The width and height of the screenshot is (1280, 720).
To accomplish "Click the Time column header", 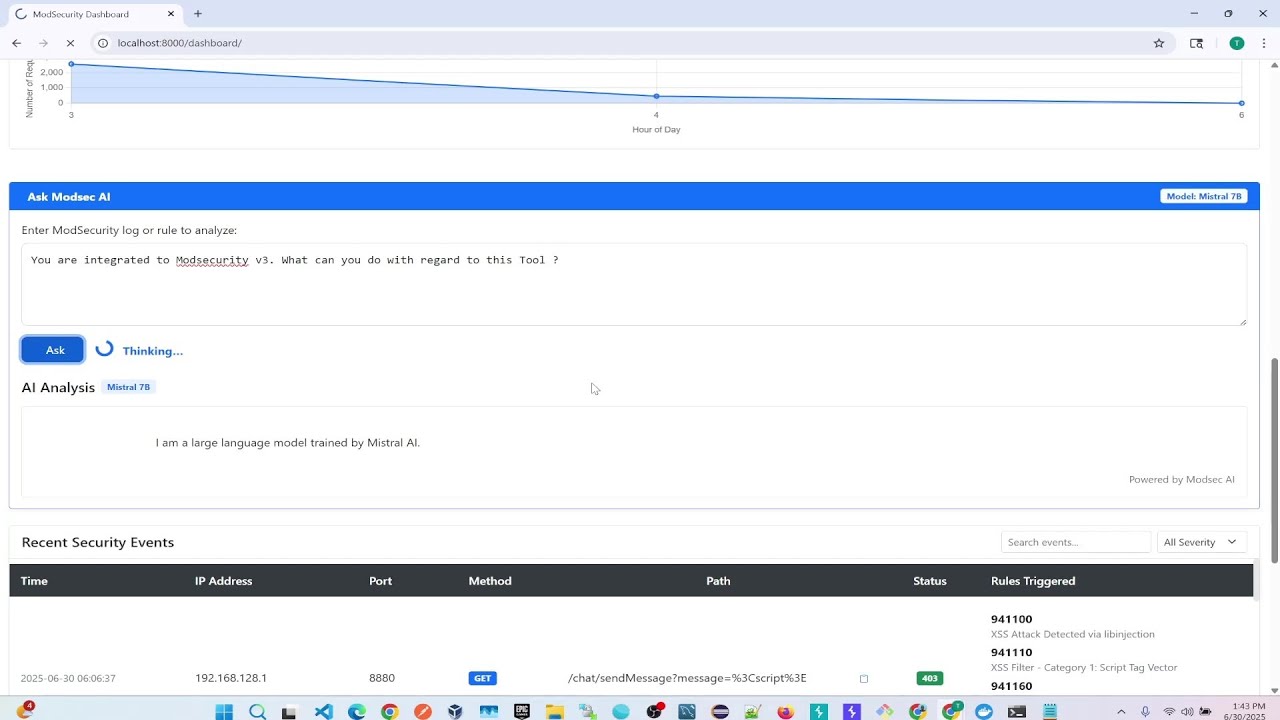I will 34,581.
